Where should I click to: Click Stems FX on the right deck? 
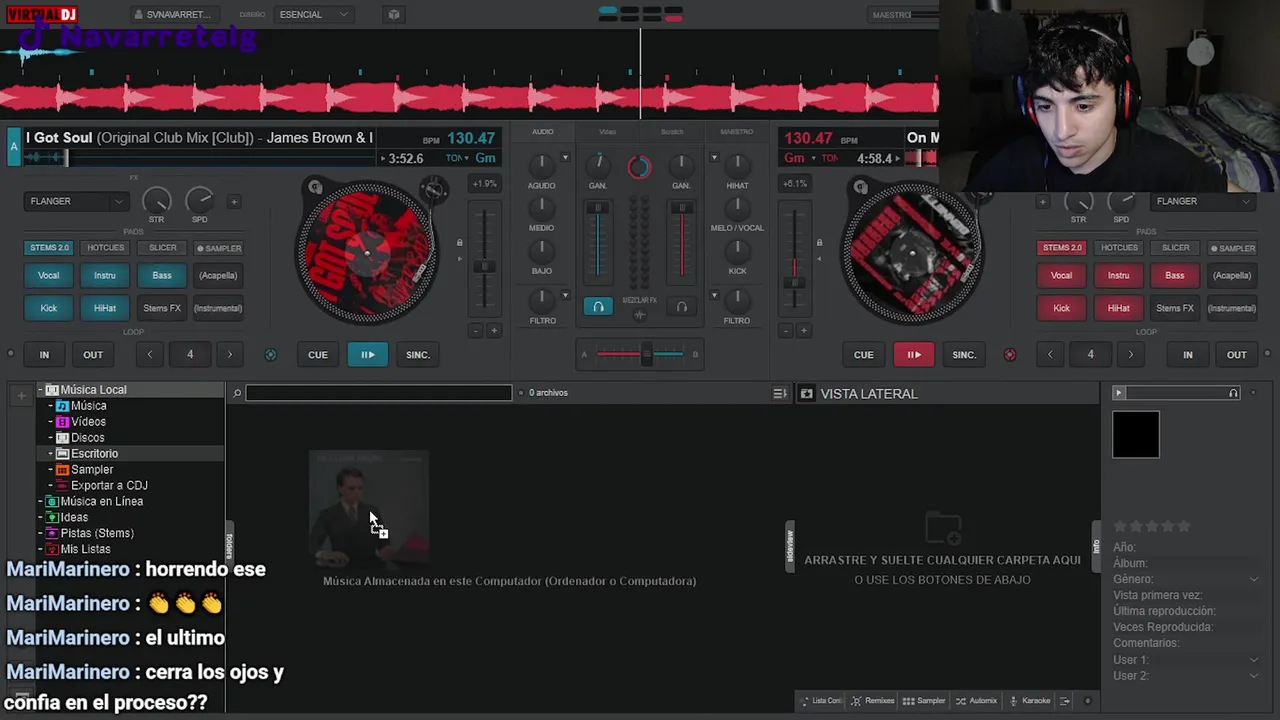pos(1175,308)
